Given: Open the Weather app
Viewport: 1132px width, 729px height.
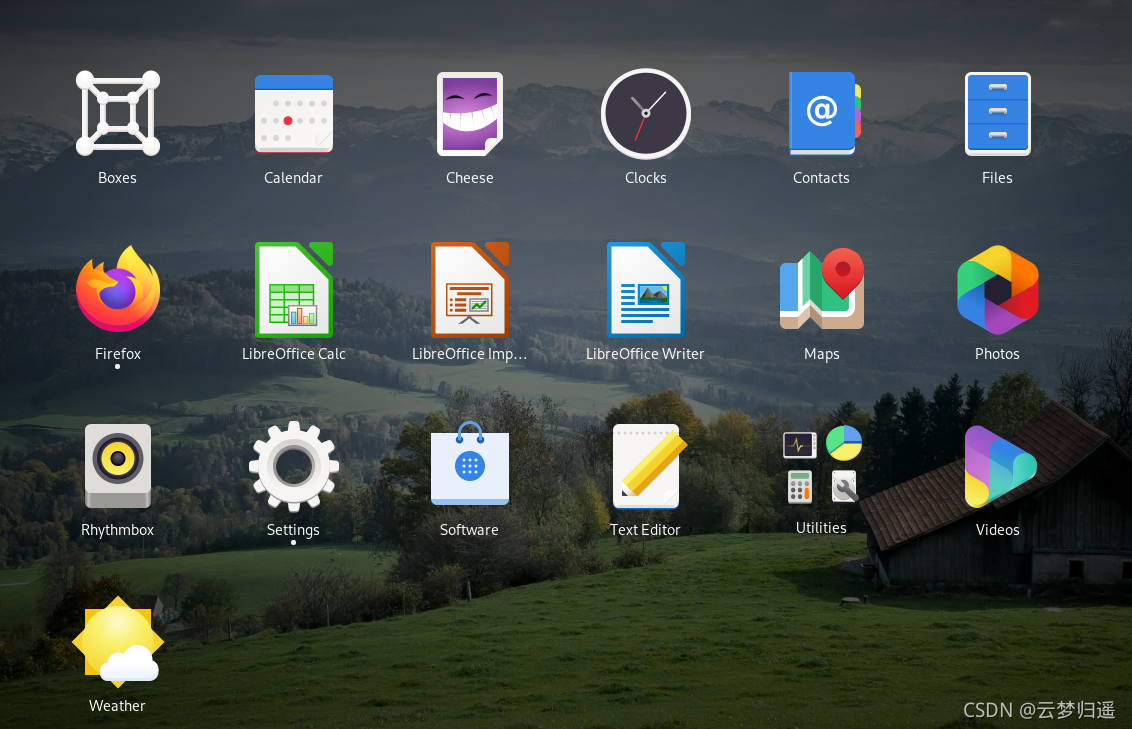Looking at the screenshot, I should tap(118, 642).
